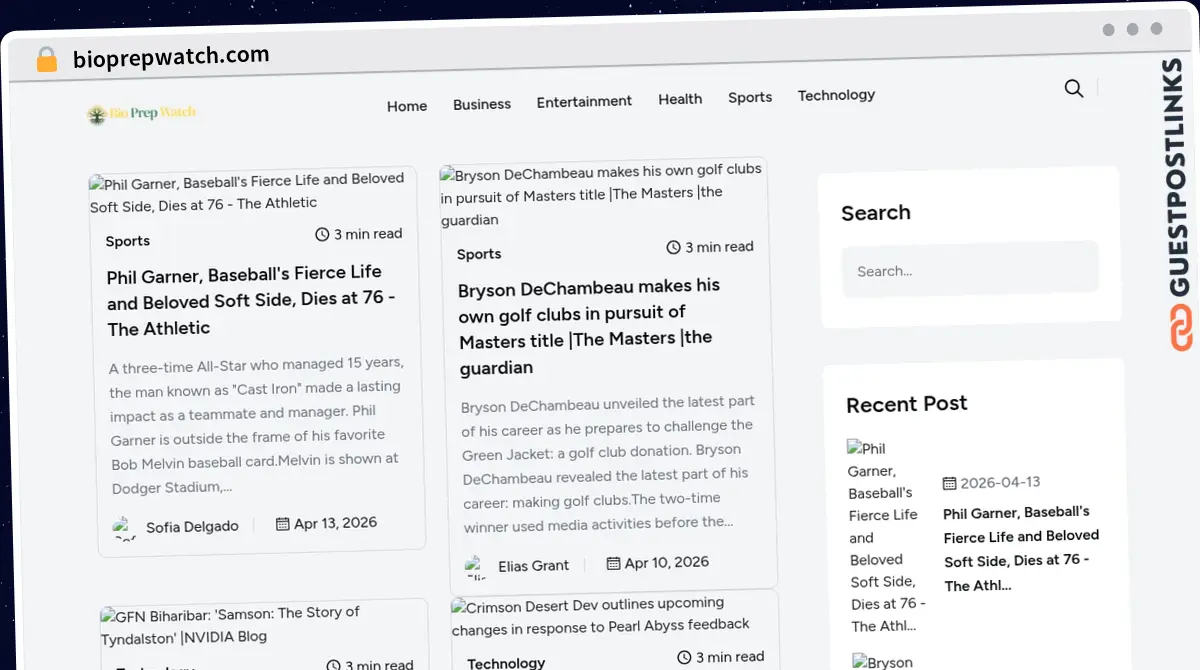Viewport: 1200px width, 670px height.
Task: Open the Health category
Action: (680, 99)
